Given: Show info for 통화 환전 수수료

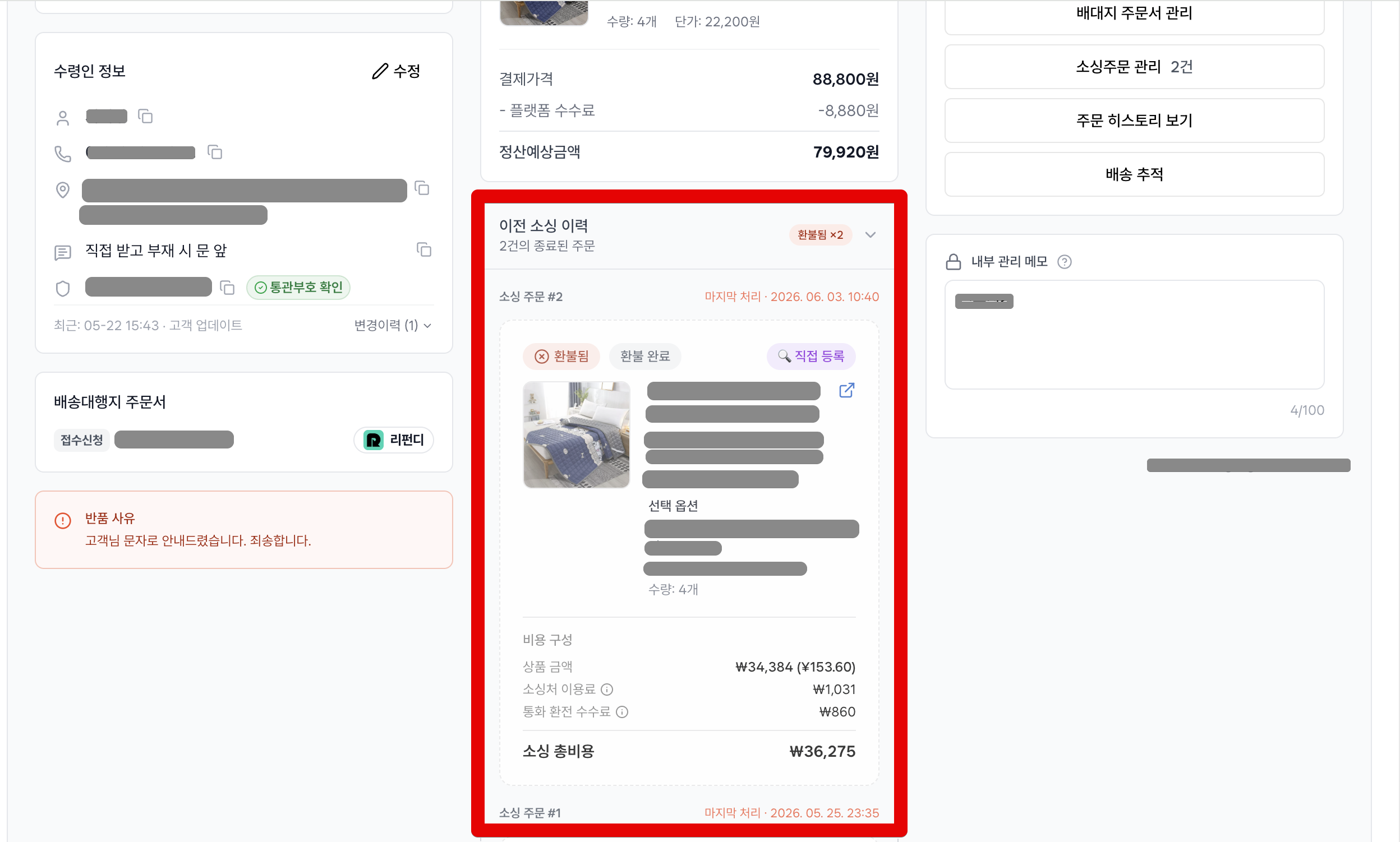Looking at the screenshot, I should pos(622,712).
